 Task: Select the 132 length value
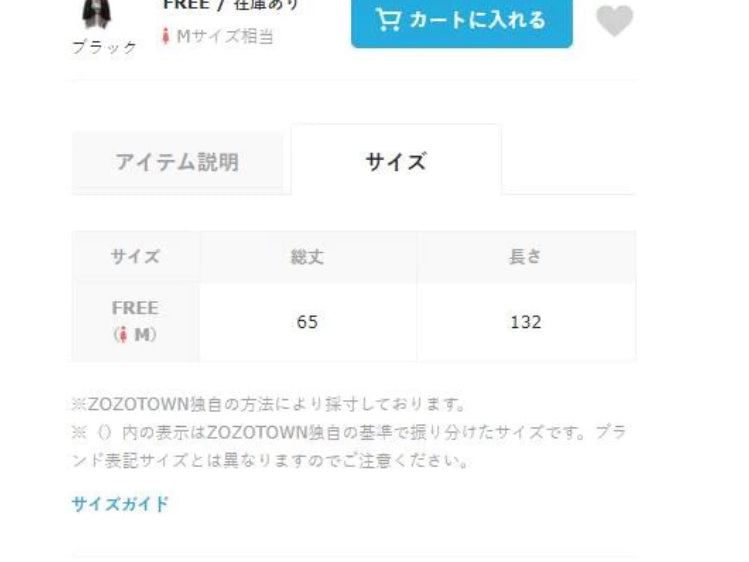[x=526, y=322]
